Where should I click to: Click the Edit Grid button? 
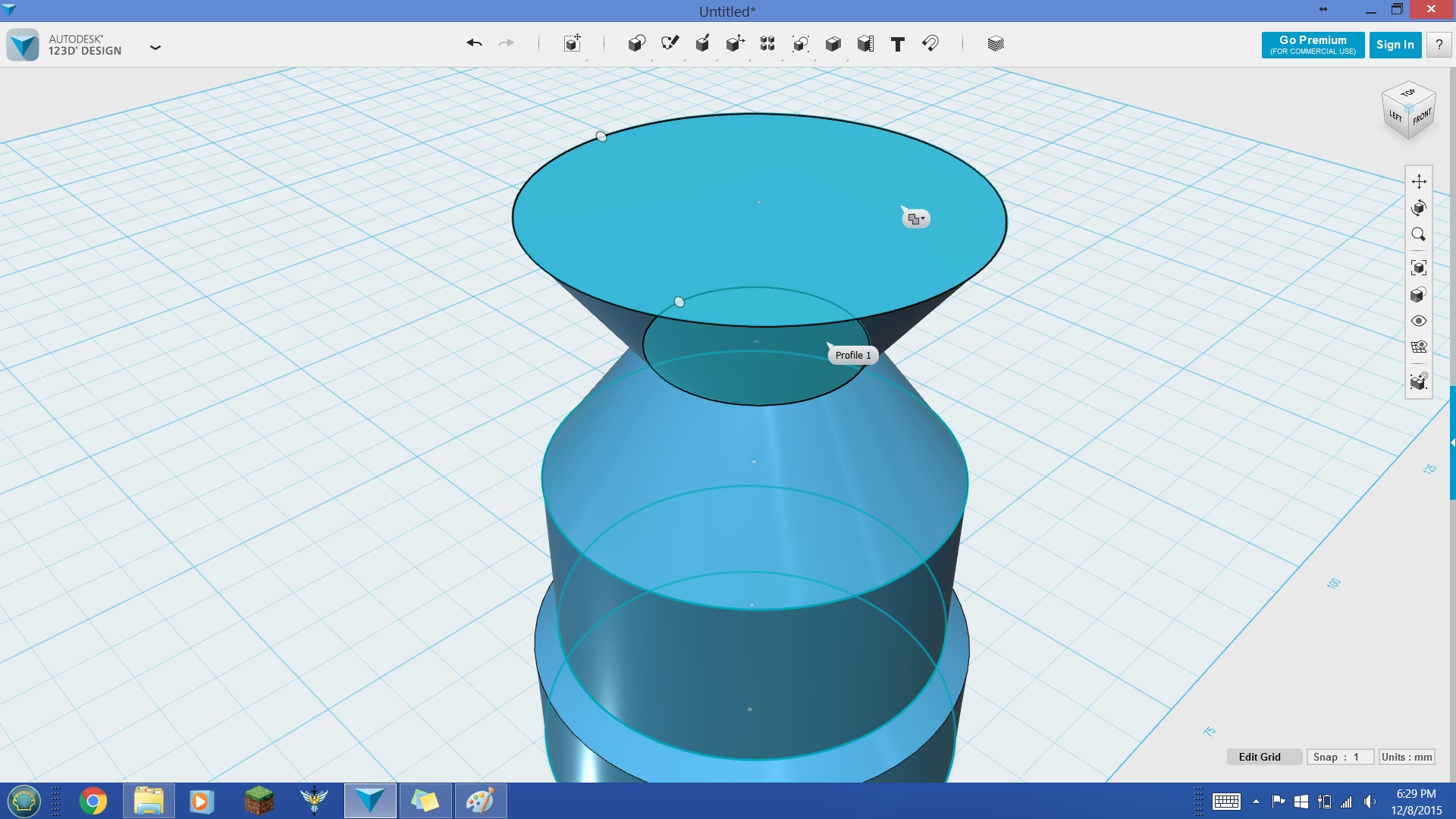pos(1259,757)
